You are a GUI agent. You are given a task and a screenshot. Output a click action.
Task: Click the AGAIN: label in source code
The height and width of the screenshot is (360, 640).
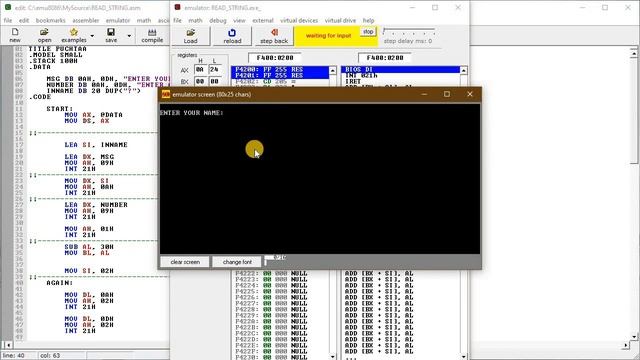tap(60, 283)
